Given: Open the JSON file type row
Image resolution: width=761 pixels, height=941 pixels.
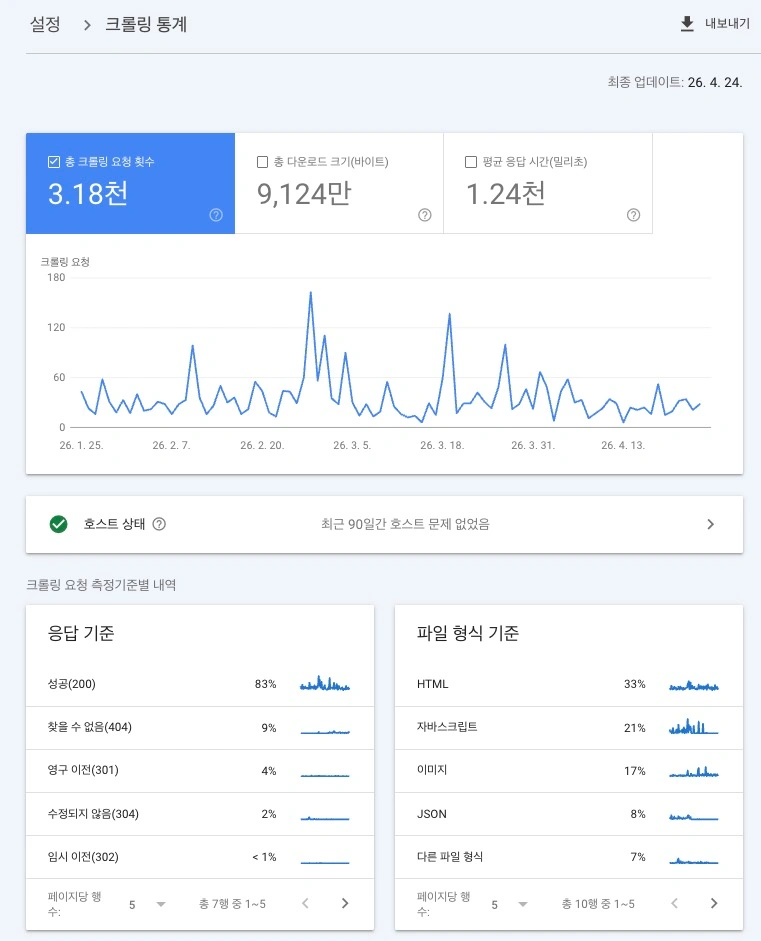Looking at the screenshot, I should pos(569,814).
